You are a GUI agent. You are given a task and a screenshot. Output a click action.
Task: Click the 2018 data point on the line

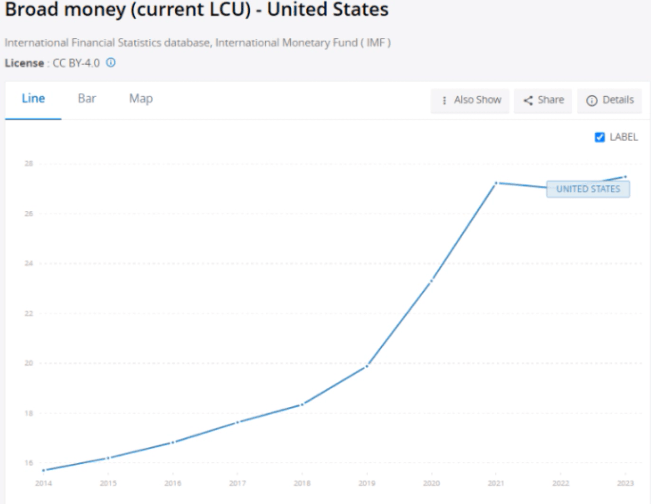point(302,404)
